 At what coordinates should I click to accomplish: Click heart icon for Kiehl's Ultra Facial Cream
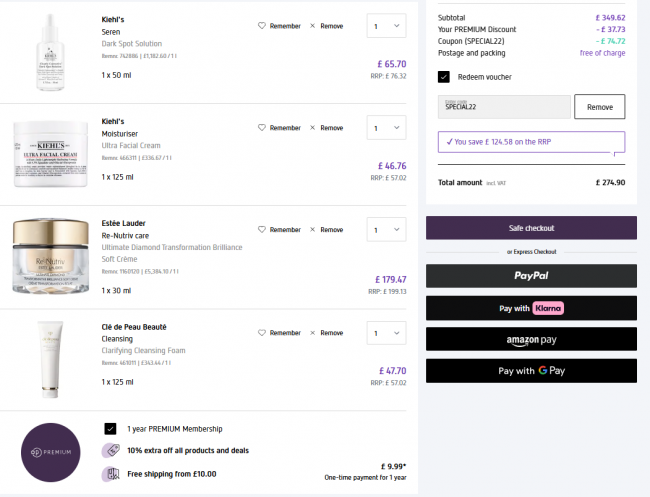click(x=262, y=128)
